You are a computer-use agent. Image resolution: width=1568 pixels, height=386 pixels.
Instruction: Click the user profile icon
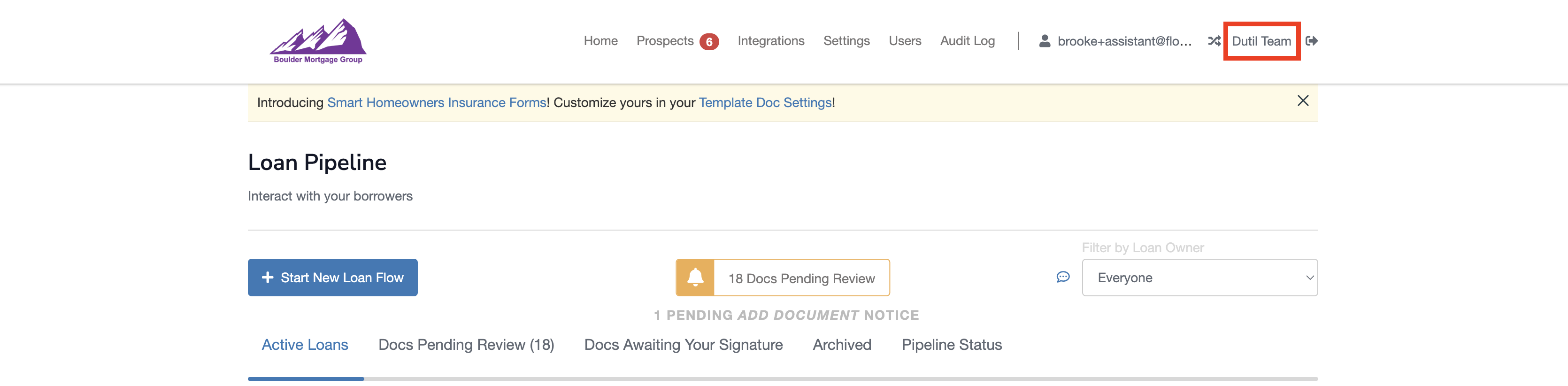pyautogui.click(x=1045, y=41)
